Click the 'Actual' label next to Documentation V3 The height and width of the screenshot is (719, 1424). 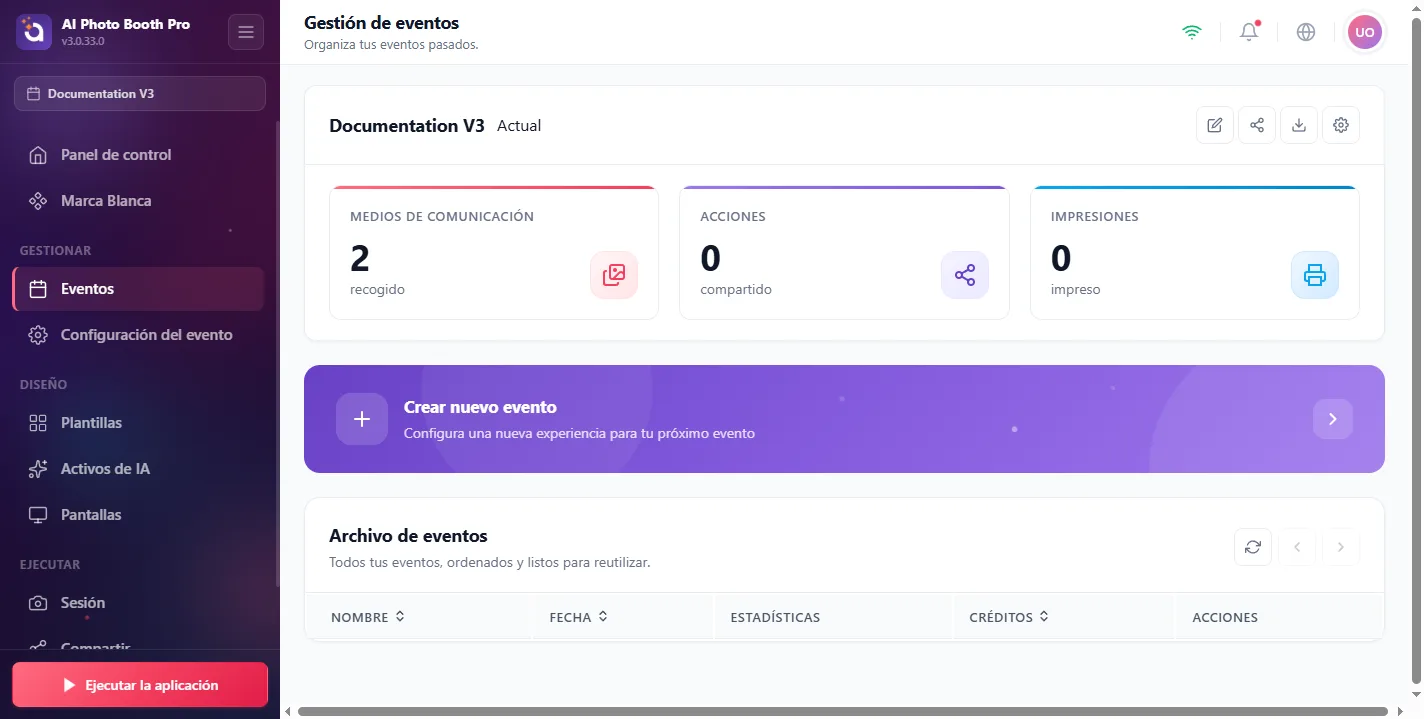[x=519, y=126]
